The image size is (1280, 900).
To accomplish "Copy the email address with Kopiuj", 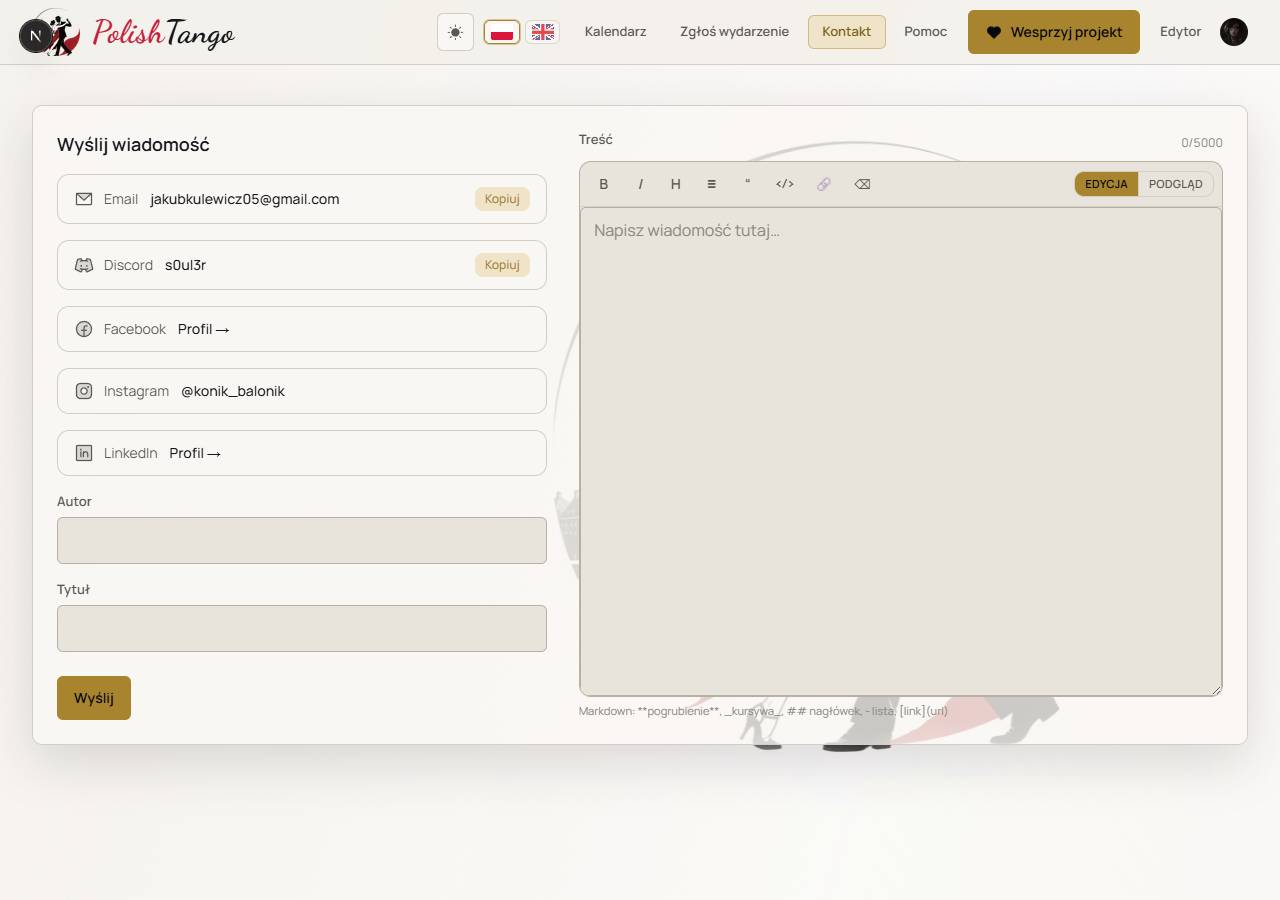I will click(502, 199).
